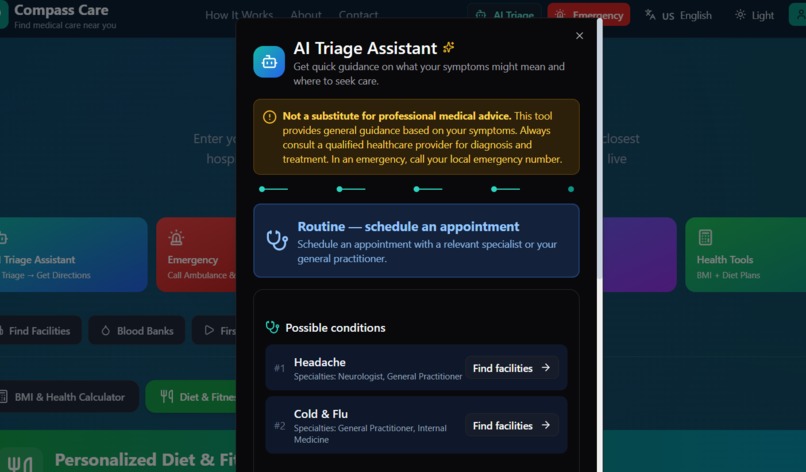Click the play icon on the First chip
Viewport: 806px width, 472px height.
pos(209,330)
